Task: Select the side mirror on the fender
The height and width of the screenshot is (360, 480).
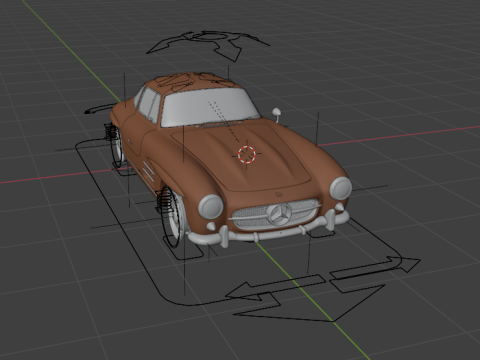Action: tap(277, 115)
